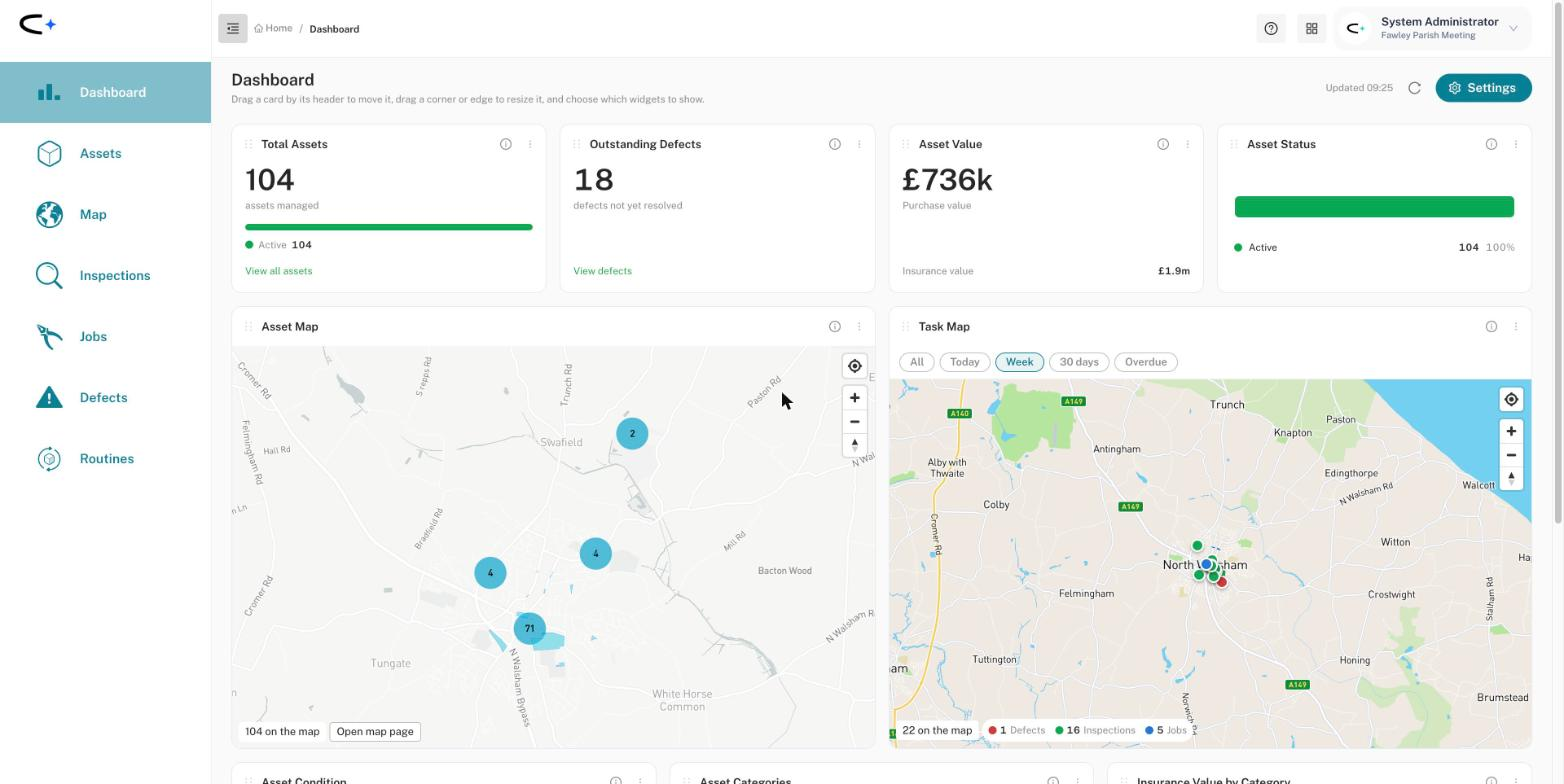
Task: Refresh the dashboard data
Action: click(x=1414, y=88)
